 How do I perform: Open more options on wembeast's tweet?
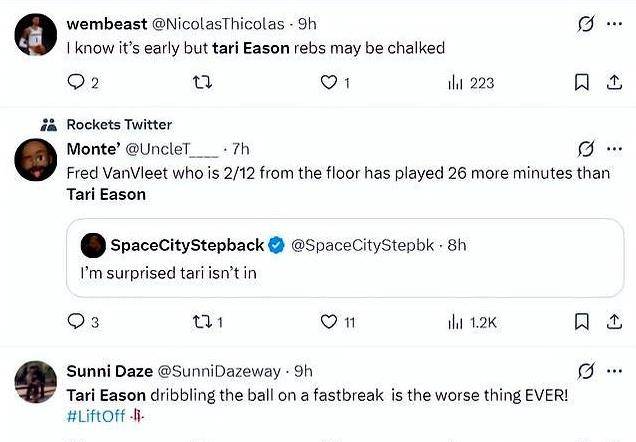[x=614, y=23]
